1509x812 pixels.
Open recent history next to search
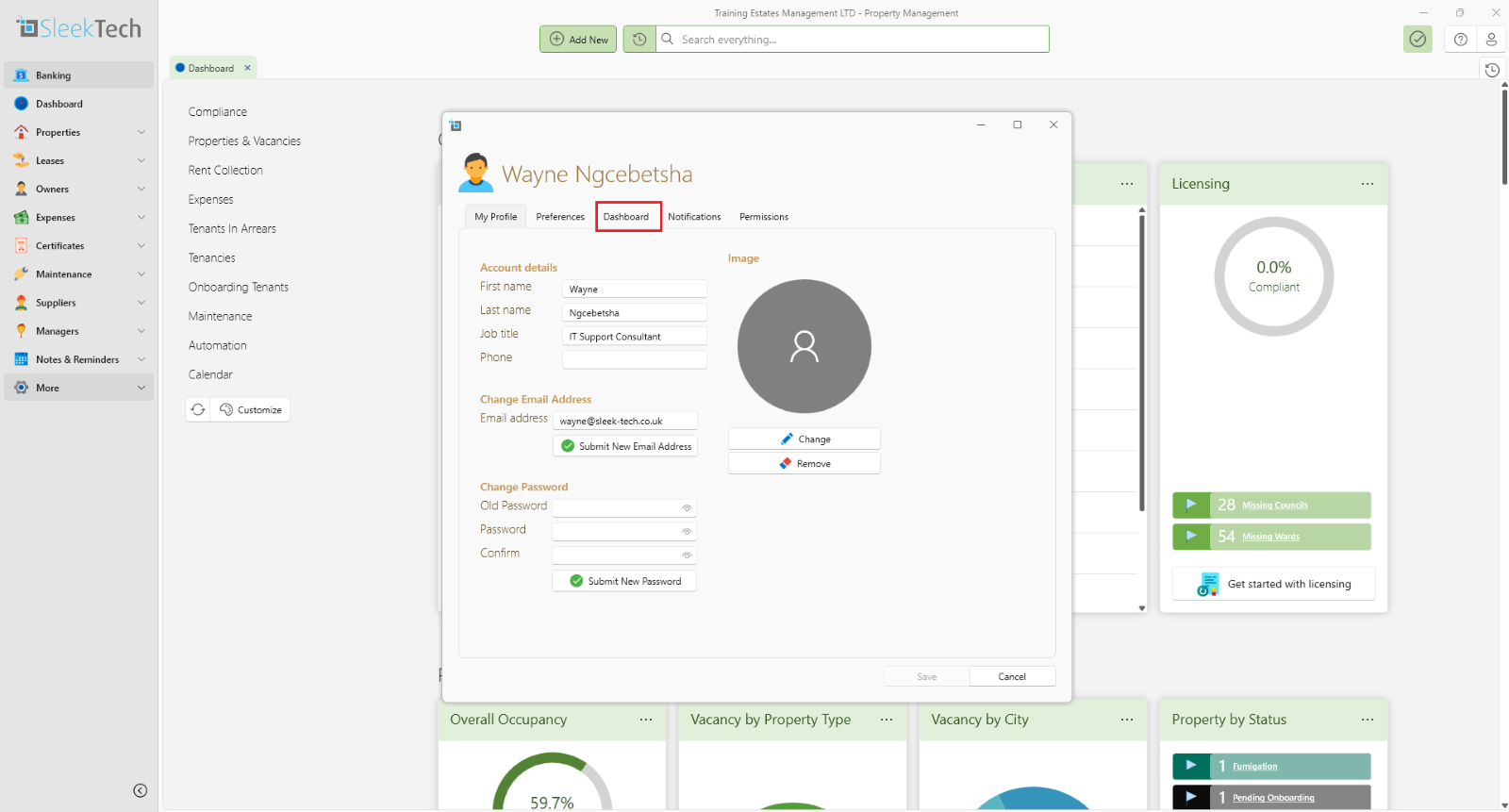tap(639, 39)
